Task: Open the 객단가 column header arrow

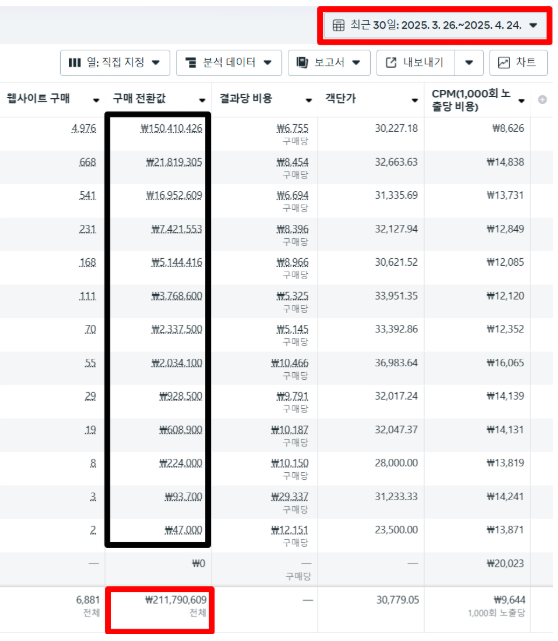Action: point(415,100)
